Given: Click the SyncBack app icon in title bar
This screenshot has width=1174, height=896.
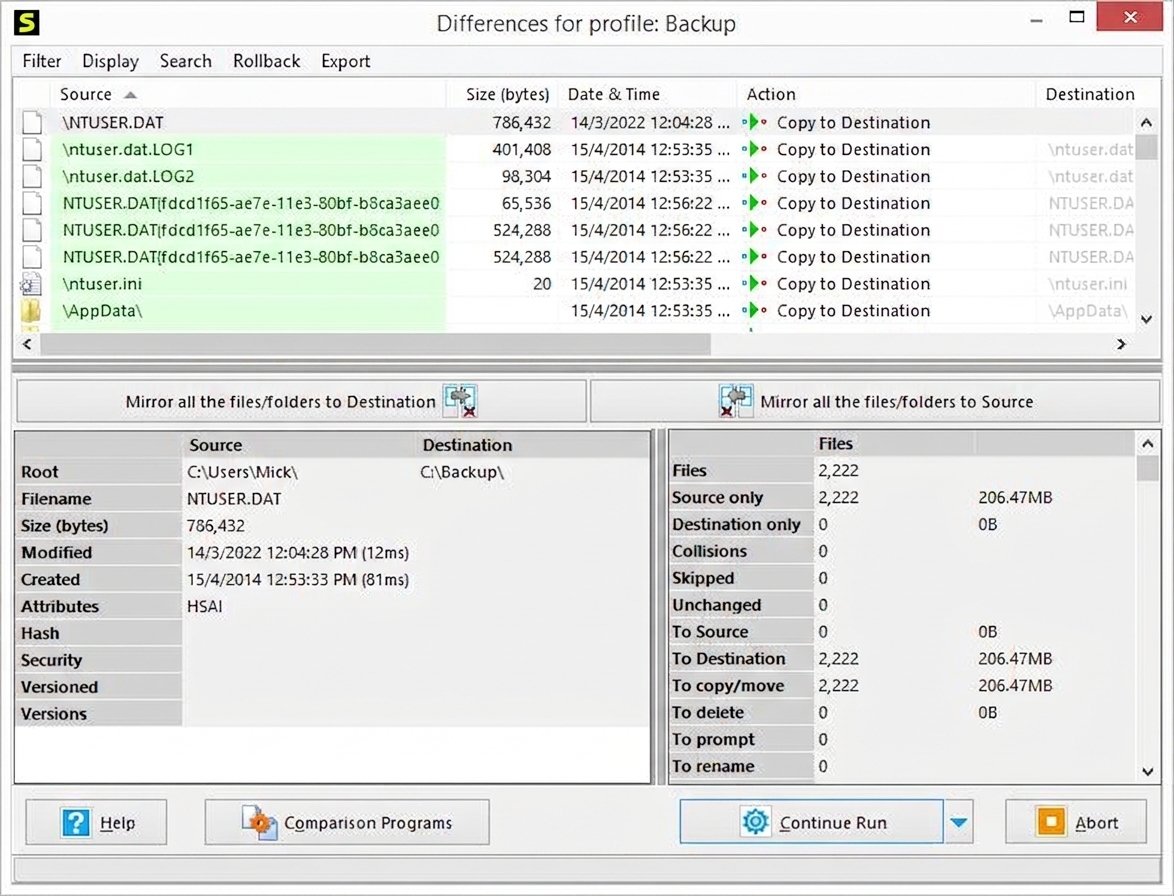Looking at the screenshot, I should (27, 23).
